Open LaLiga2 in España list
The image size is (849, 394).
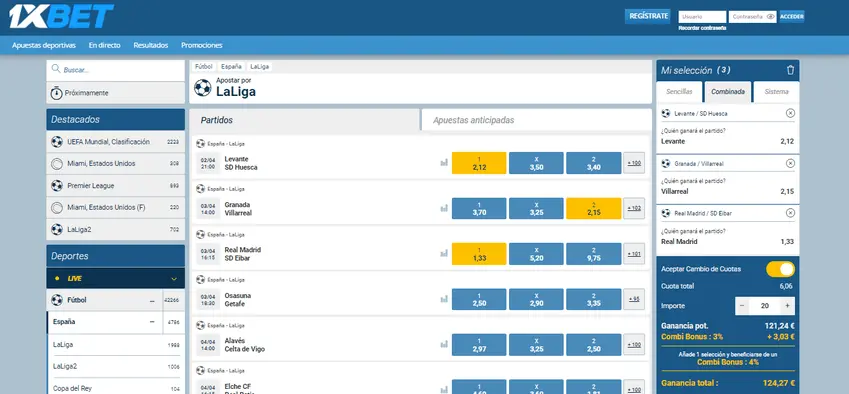116,366
